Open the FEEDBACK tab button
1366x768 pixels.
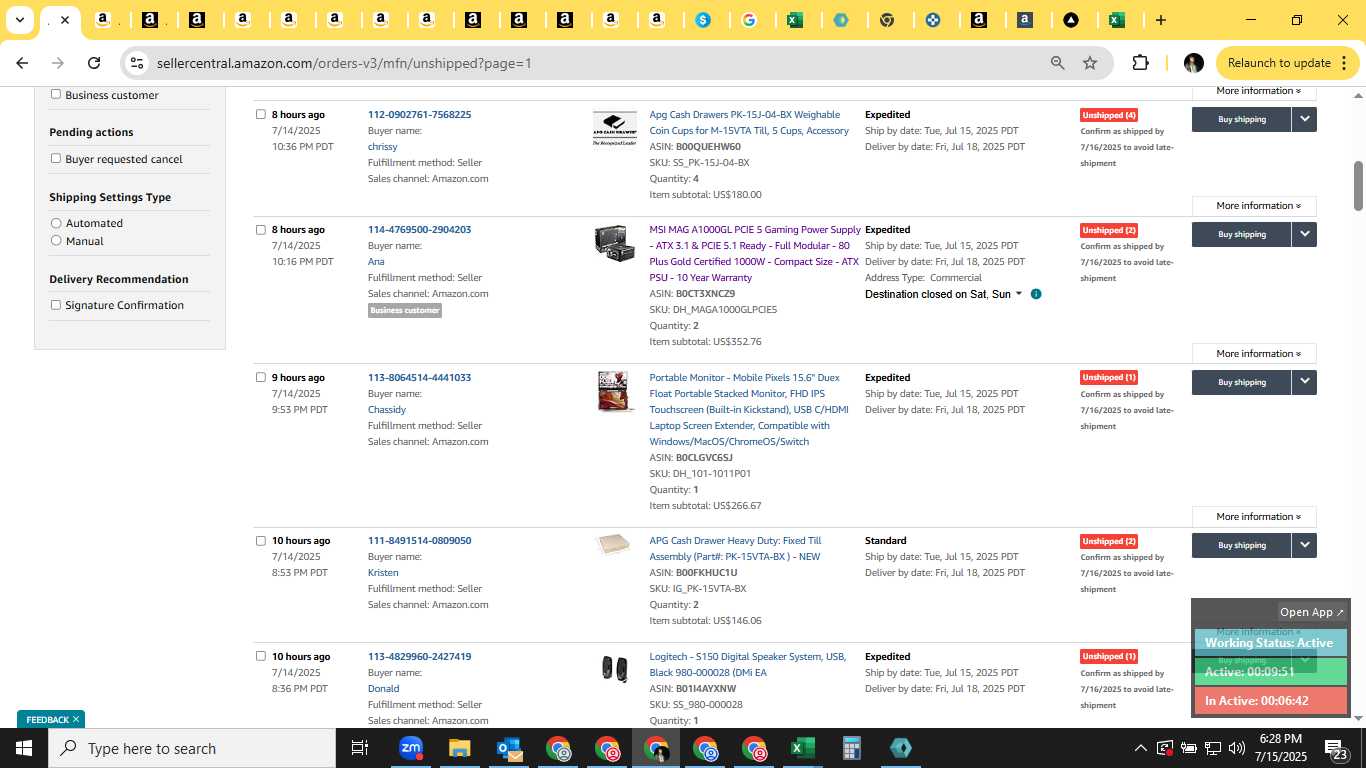pyautogui.click(x=47, y=719)
